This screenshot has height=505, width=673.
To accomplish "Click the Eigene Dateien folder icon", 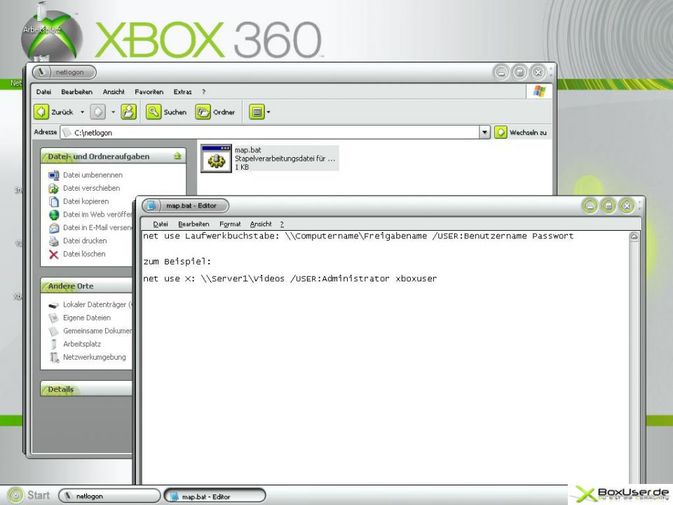I will [x=54, y=318].
